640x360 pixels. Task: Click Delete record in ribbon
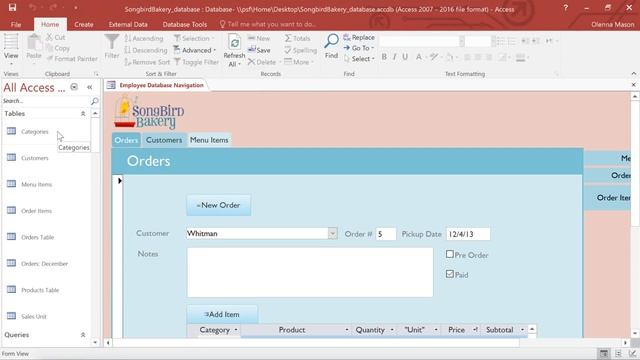click(262, 62)
